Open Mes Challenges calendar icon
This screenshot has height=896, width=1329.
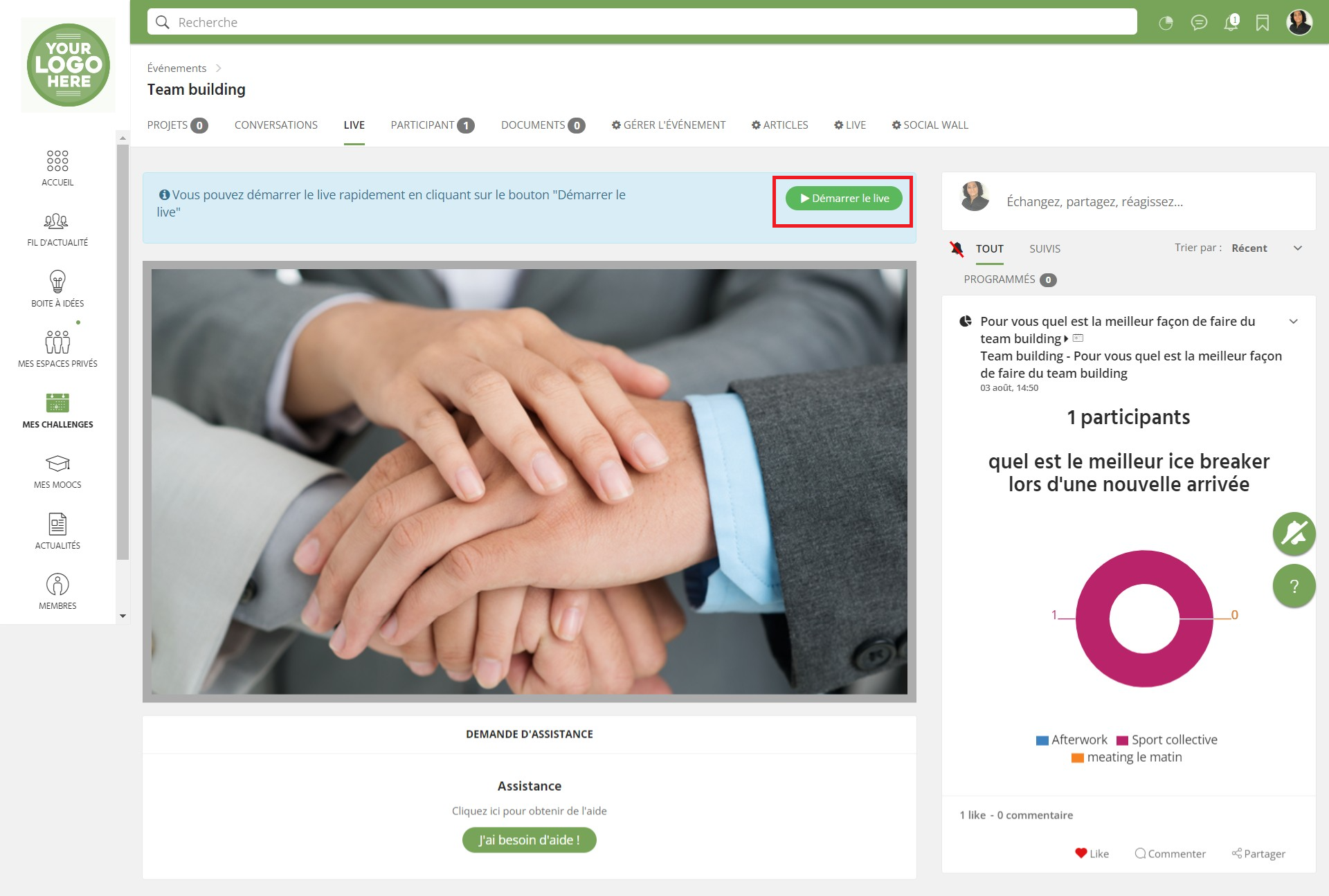pos(57,403)
